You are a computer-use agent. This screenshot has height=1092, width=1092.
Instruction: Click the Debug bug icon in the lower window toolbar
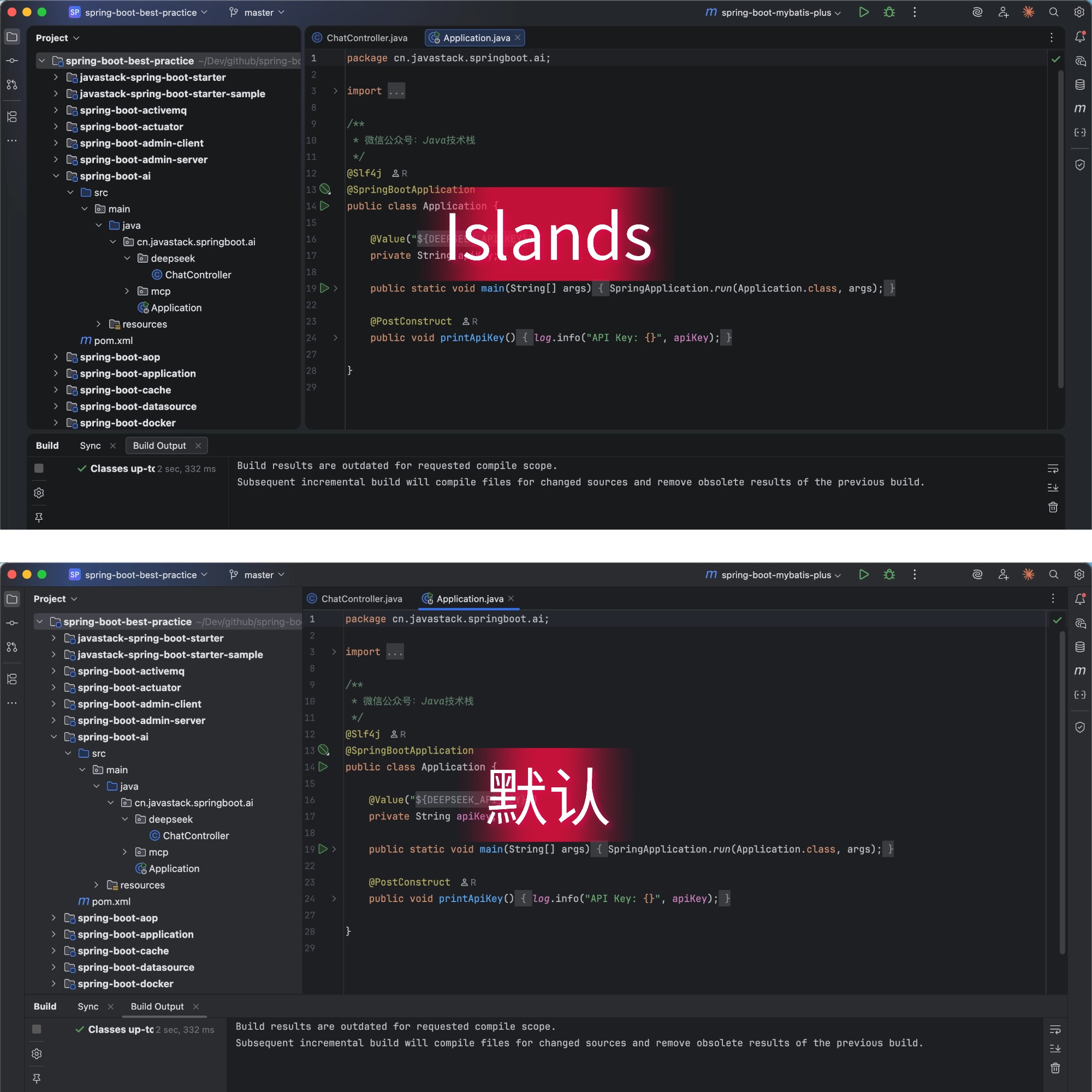tap(888, 575)
